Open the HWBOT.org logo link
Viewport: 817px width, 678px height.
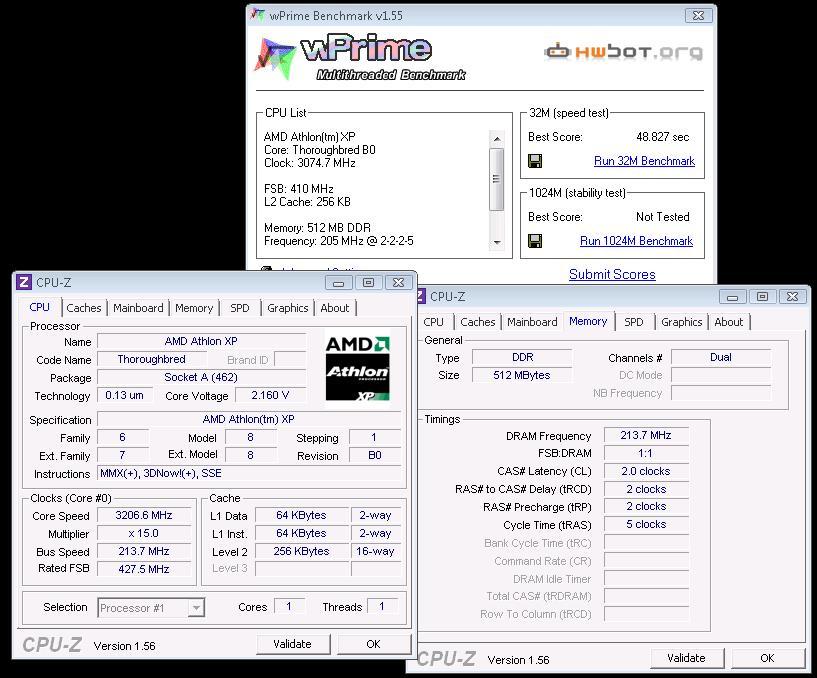(x=623, y=52)
